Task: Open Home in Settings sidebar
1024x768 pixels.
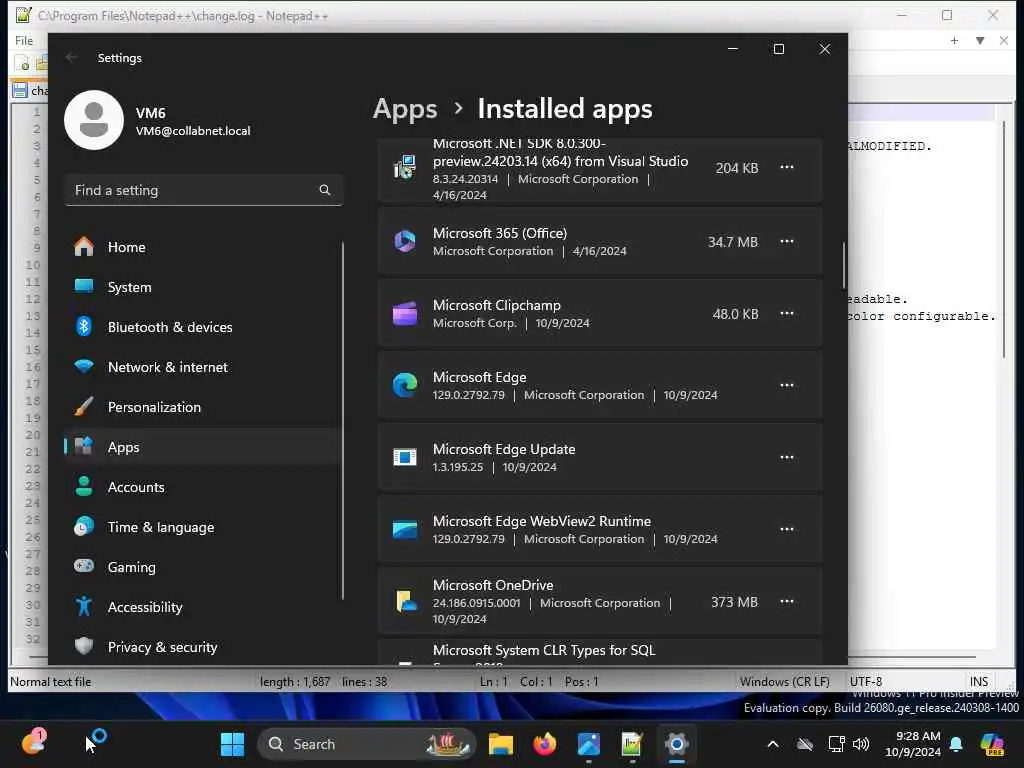Action: click(x=202, y=247)
